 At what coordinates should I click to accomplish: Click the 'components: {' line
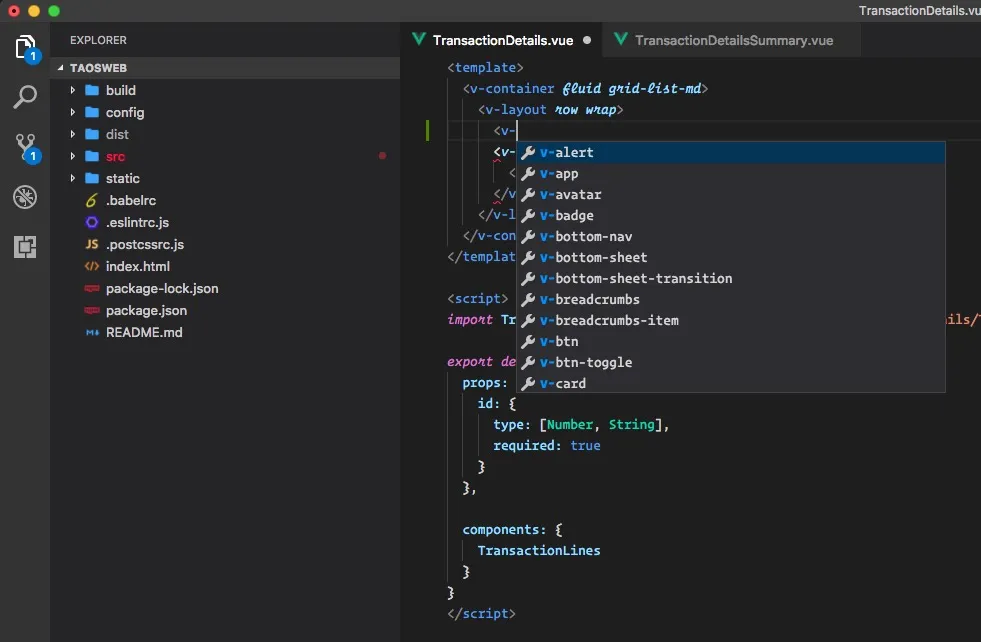(512, 529)
